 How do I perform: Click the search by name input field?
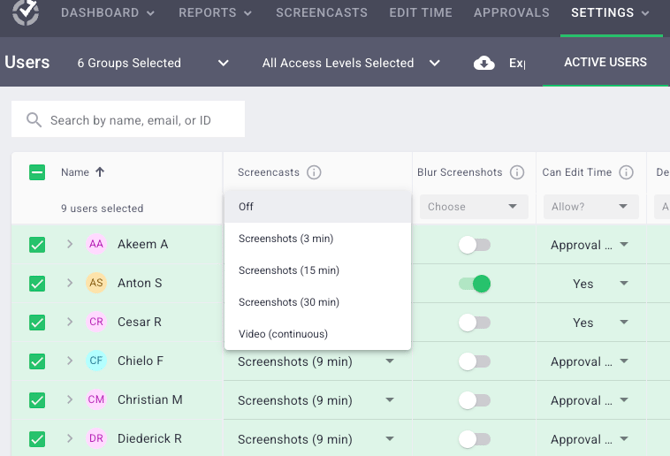pyautogui.click(x=140, y=120)
